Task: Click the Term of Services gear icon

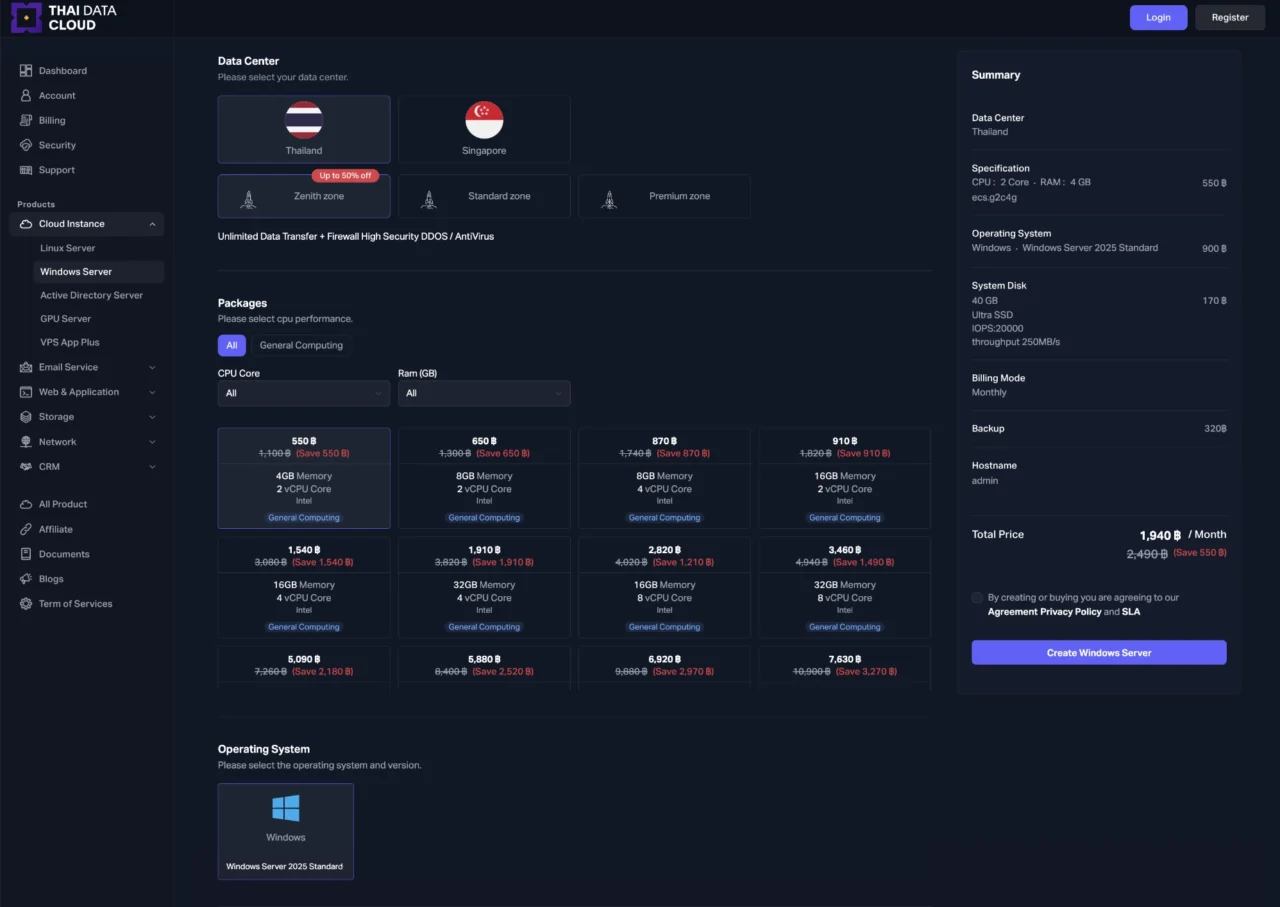Action: tap(26, 604)
